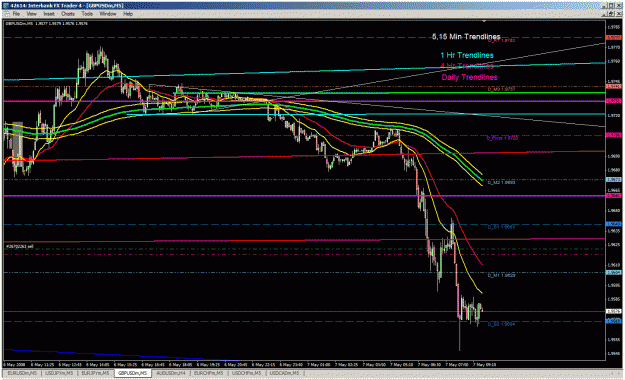The height and width of the screenshot is (380, 625).
Task: Click the chart icon beside the File menu
Action: (x=7, y=14)
